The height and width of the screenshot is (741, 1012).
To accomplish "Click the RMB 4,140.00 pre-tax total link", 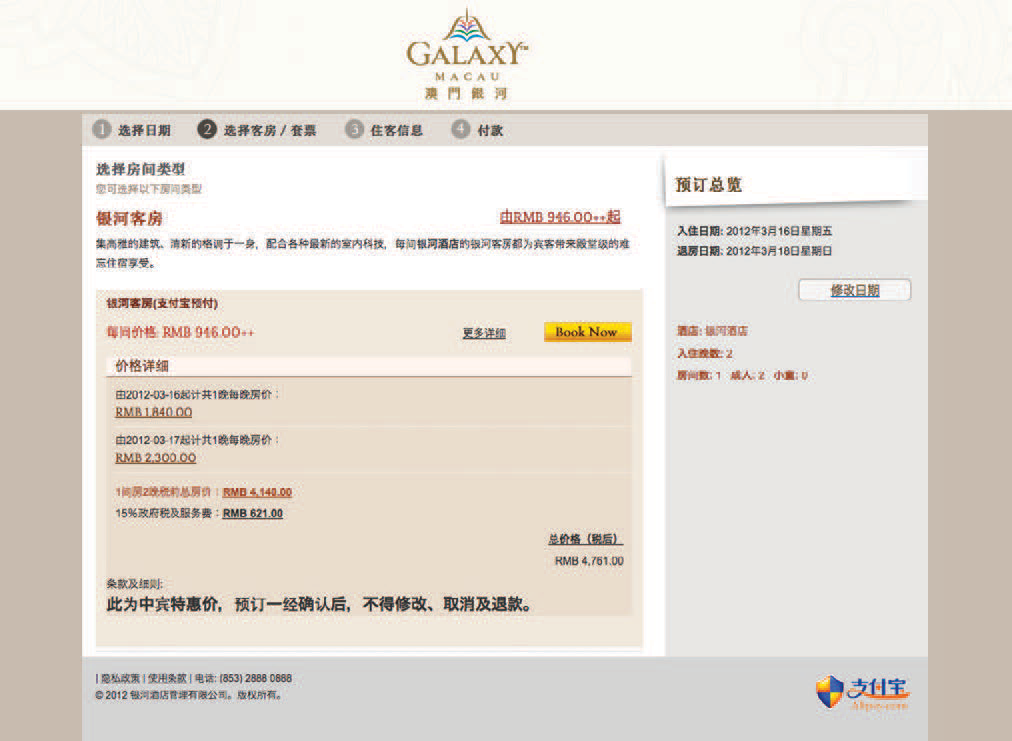I will 257,492.
